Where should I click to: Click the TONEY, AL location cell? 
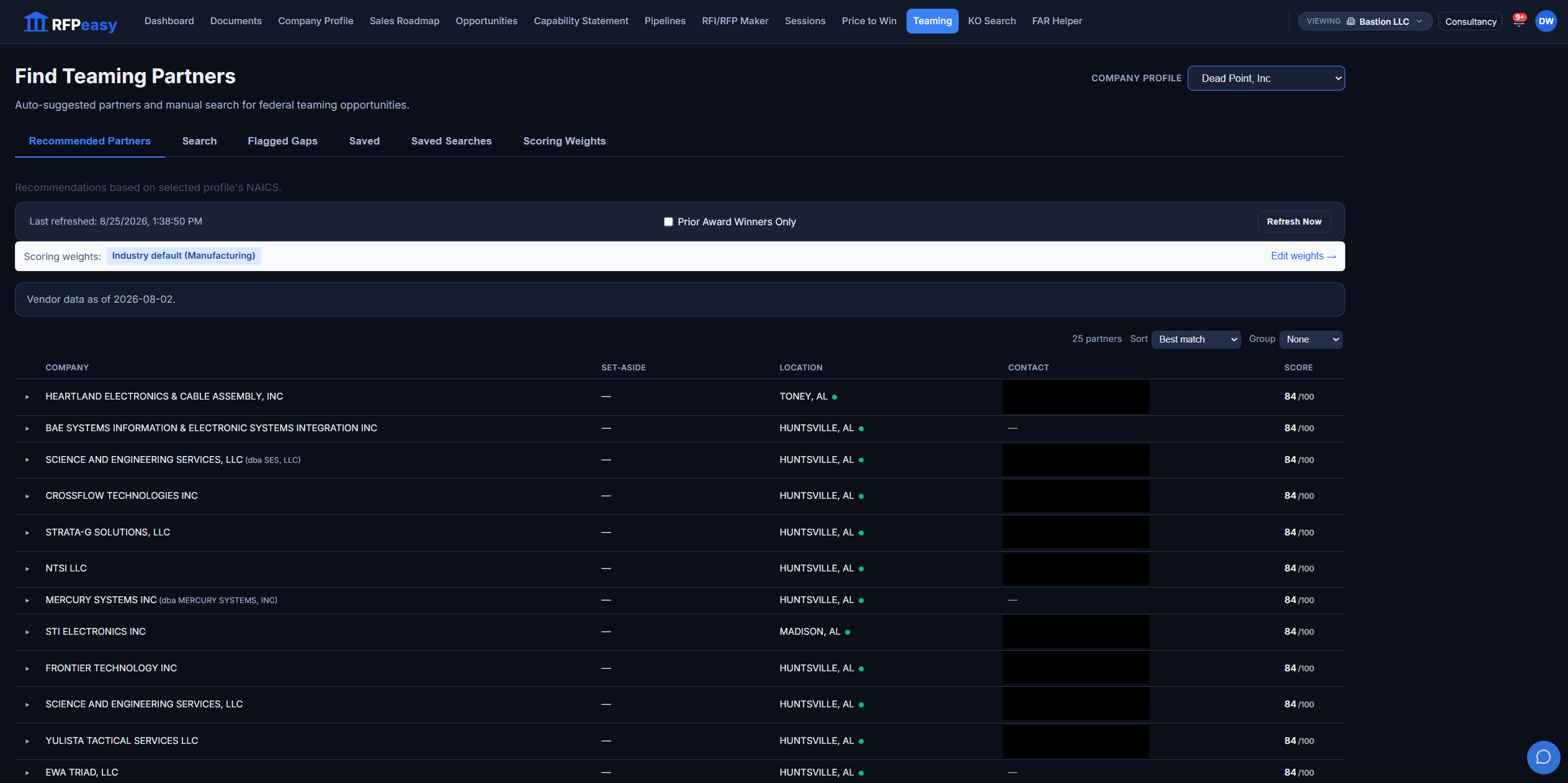(x=804, y=396)
